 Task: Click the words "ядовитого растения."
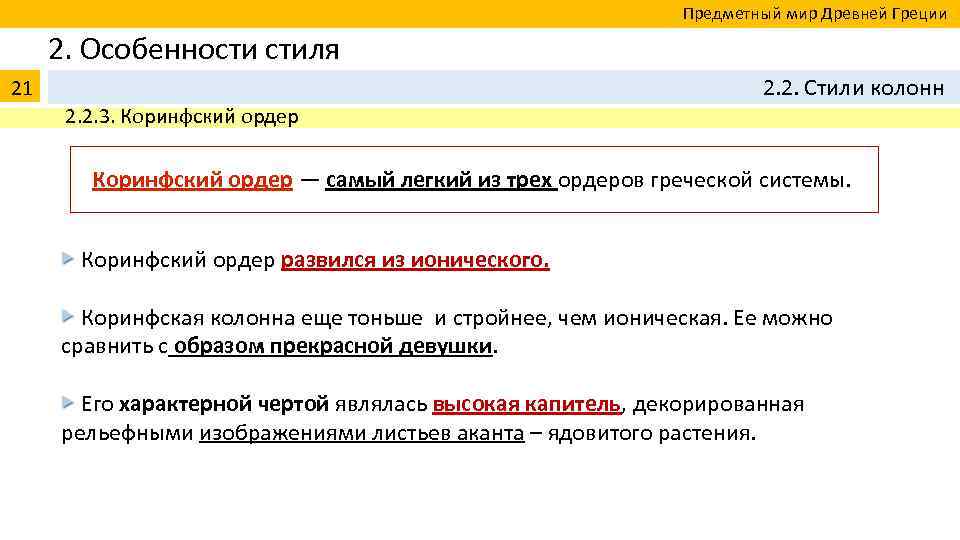coord(652,433)
